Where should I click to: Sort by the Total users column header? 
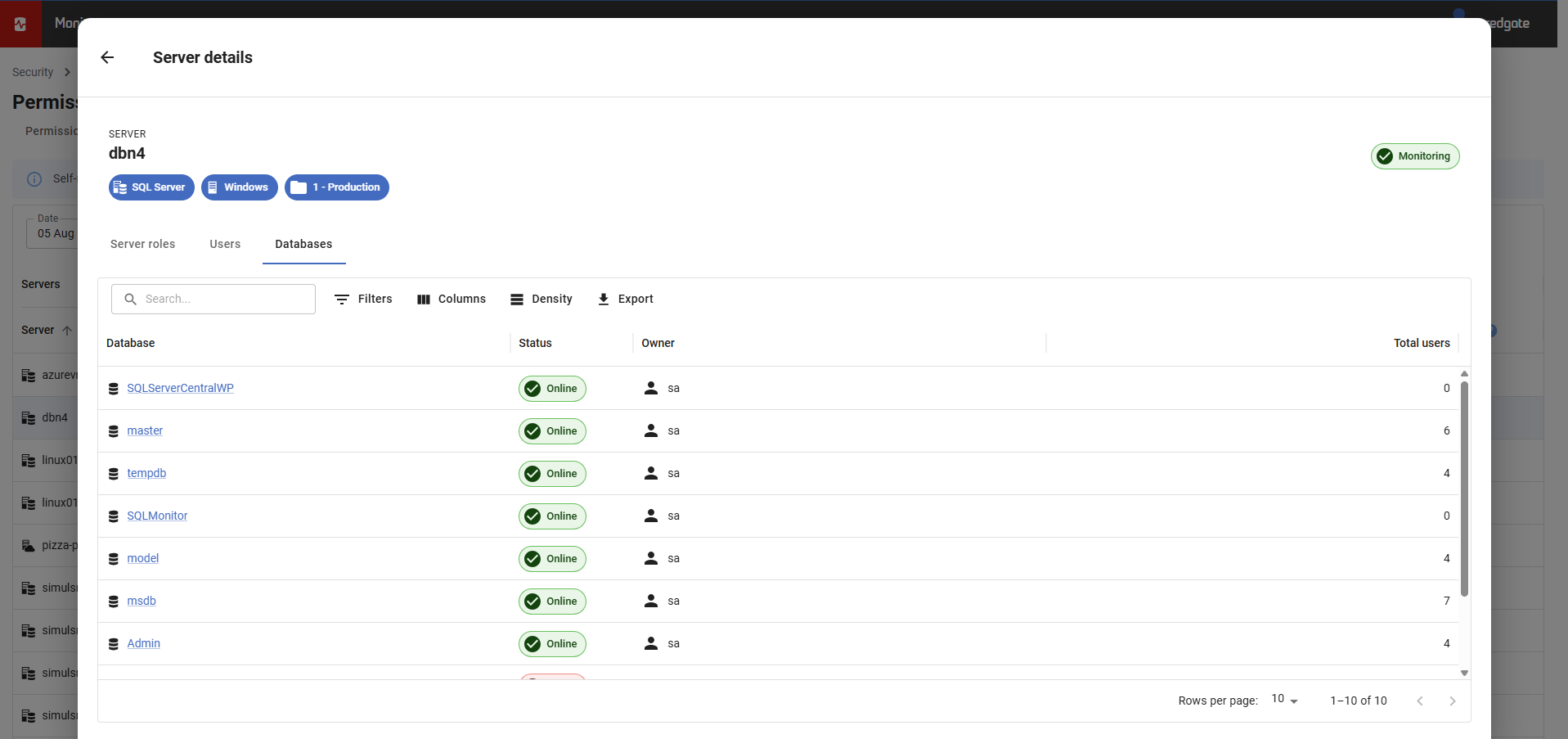click(x=1422, y=343)
